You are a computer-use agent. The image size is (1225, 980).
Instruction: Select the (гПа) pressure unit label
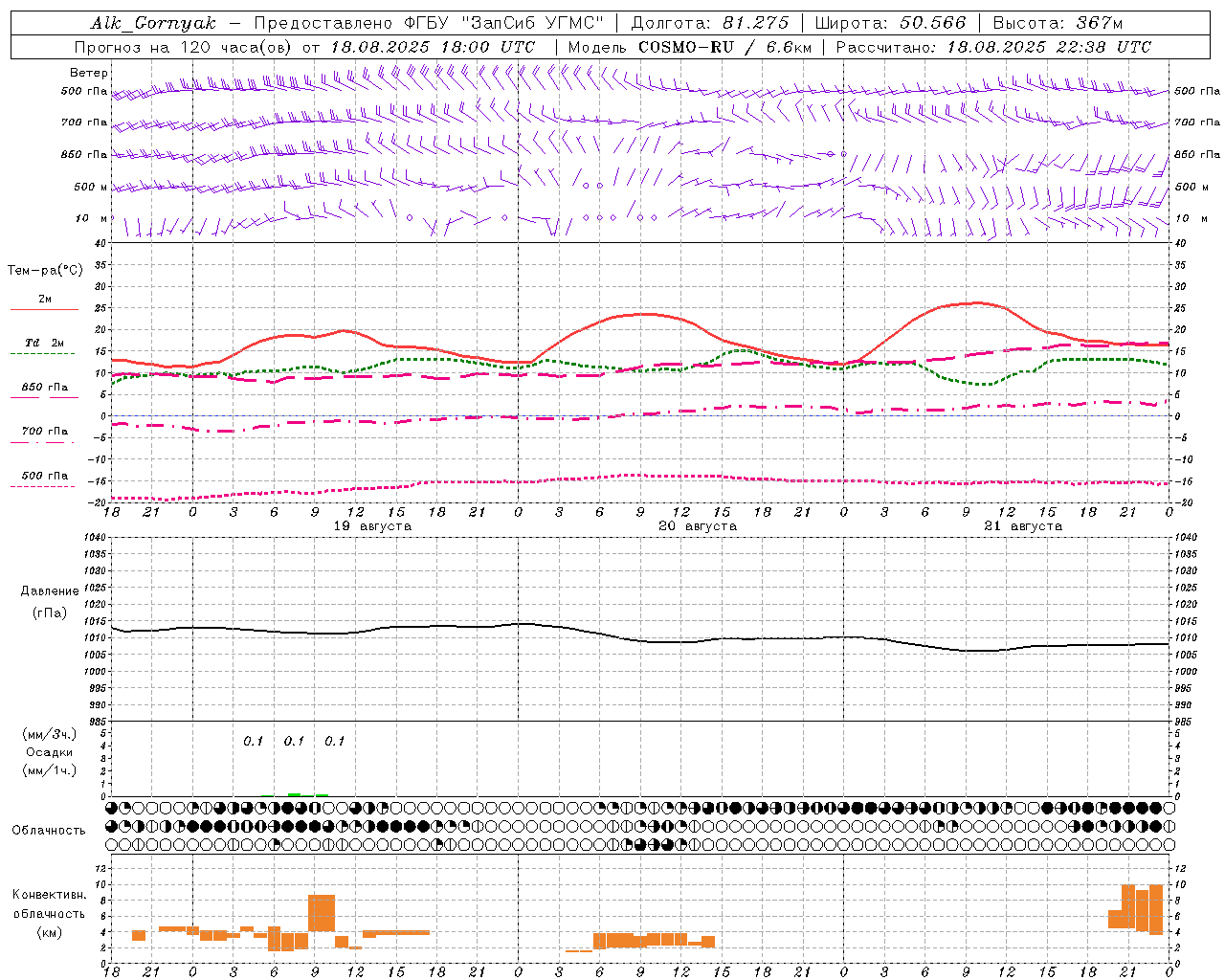(50, 612)
